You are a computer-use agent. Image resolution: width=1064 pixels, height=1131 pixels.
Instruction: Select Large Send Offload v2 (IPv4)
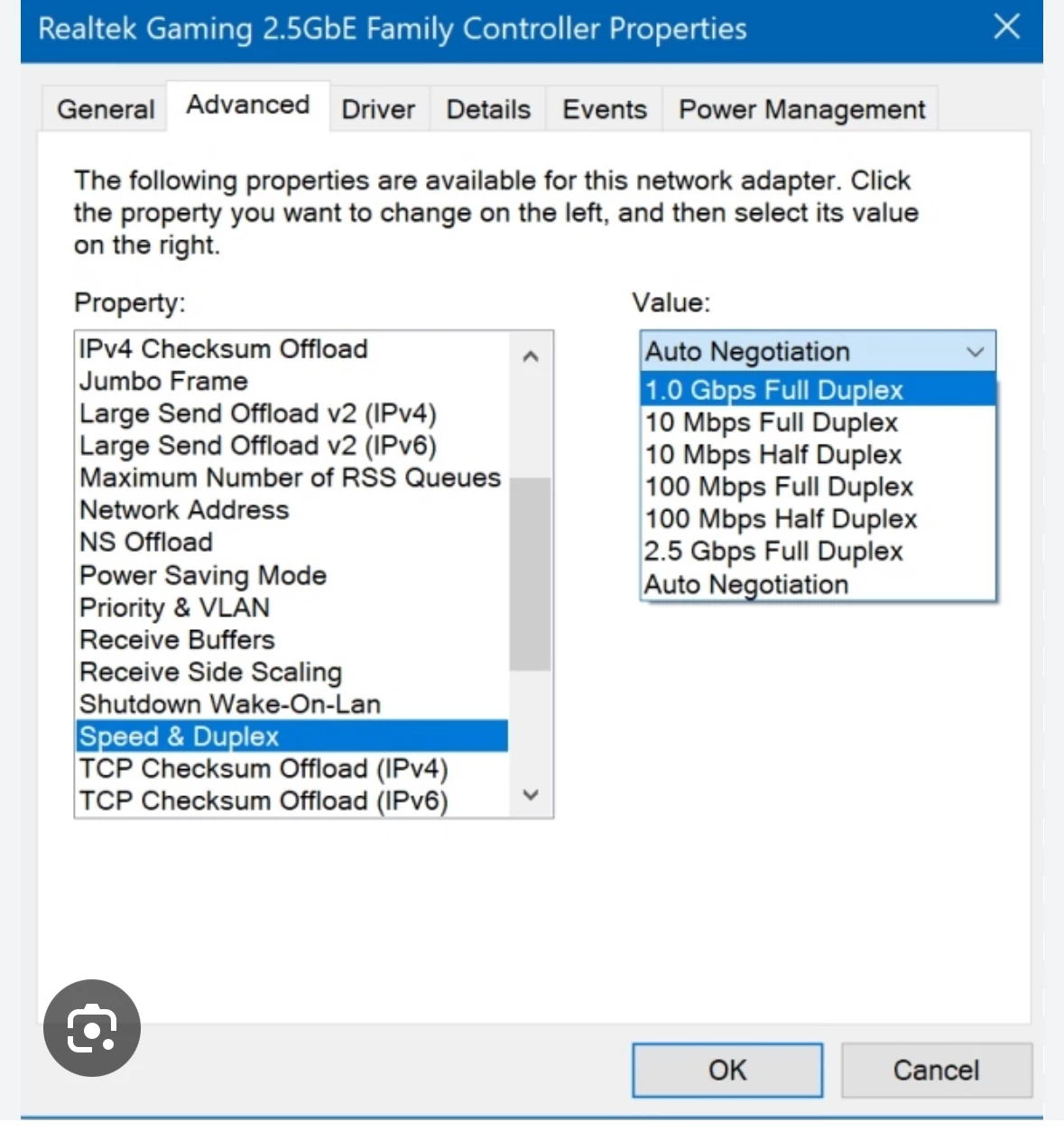(292, 413)
